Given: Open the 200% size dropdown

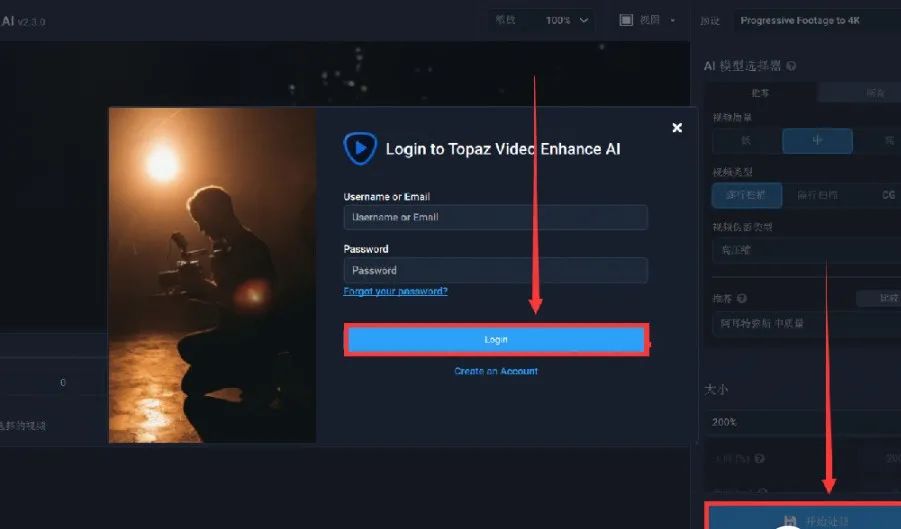Looking at the screenshot, I should (803, 422).
